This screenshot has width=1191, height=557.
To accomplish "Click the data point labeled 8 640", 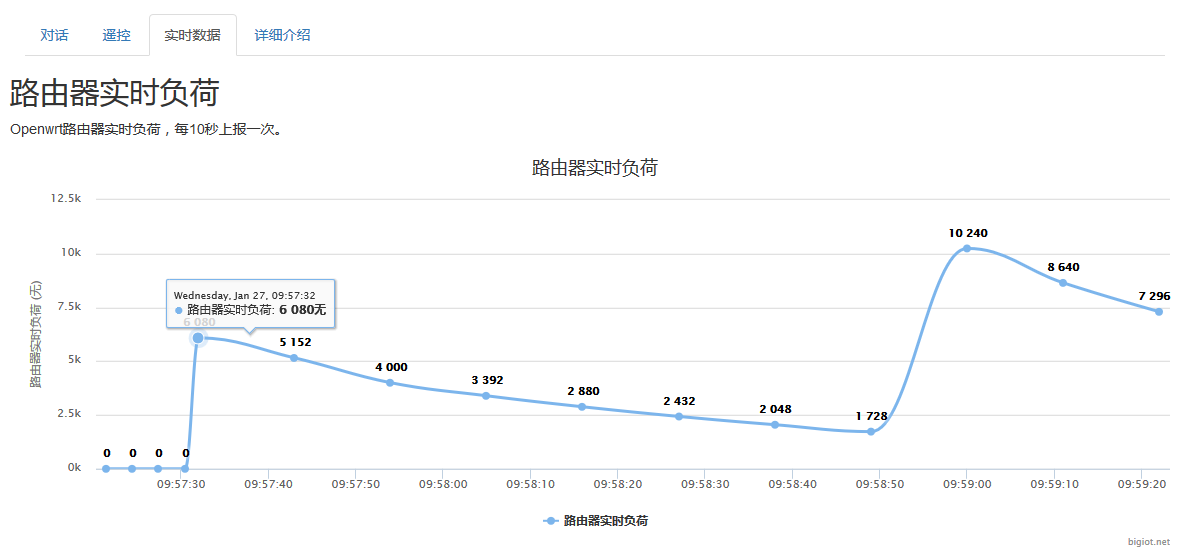I will (x=1063, y=283).
